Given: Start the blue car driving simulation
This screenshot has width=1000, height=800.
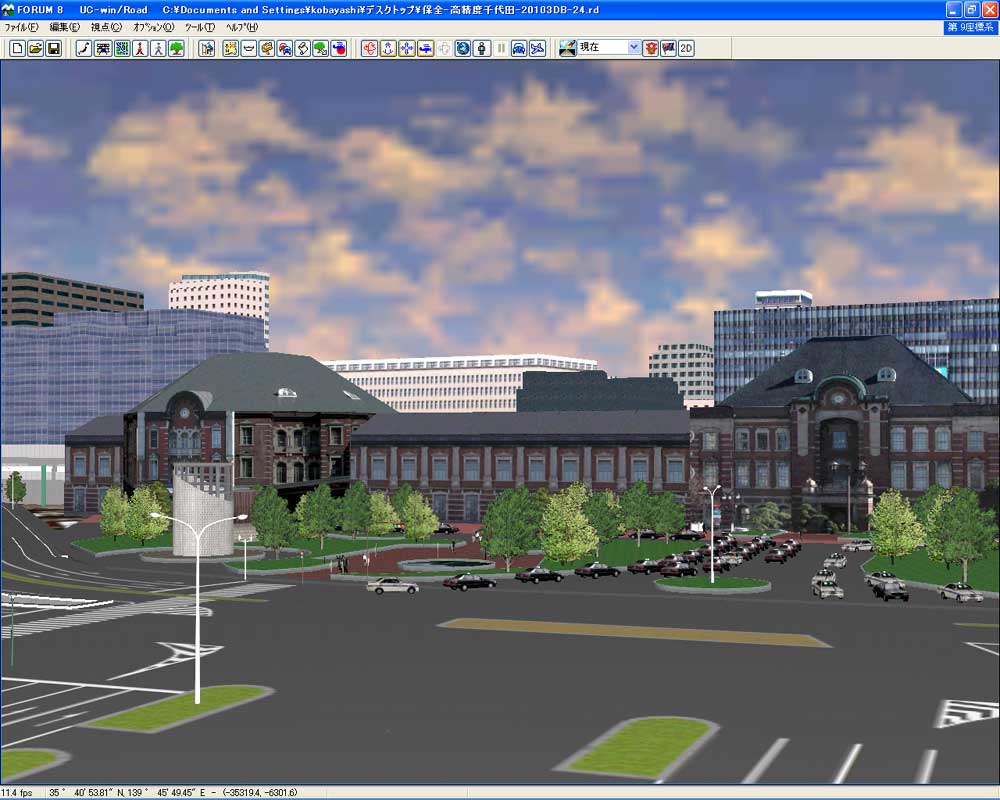Looking at the screenshot, I should point(519,48).
